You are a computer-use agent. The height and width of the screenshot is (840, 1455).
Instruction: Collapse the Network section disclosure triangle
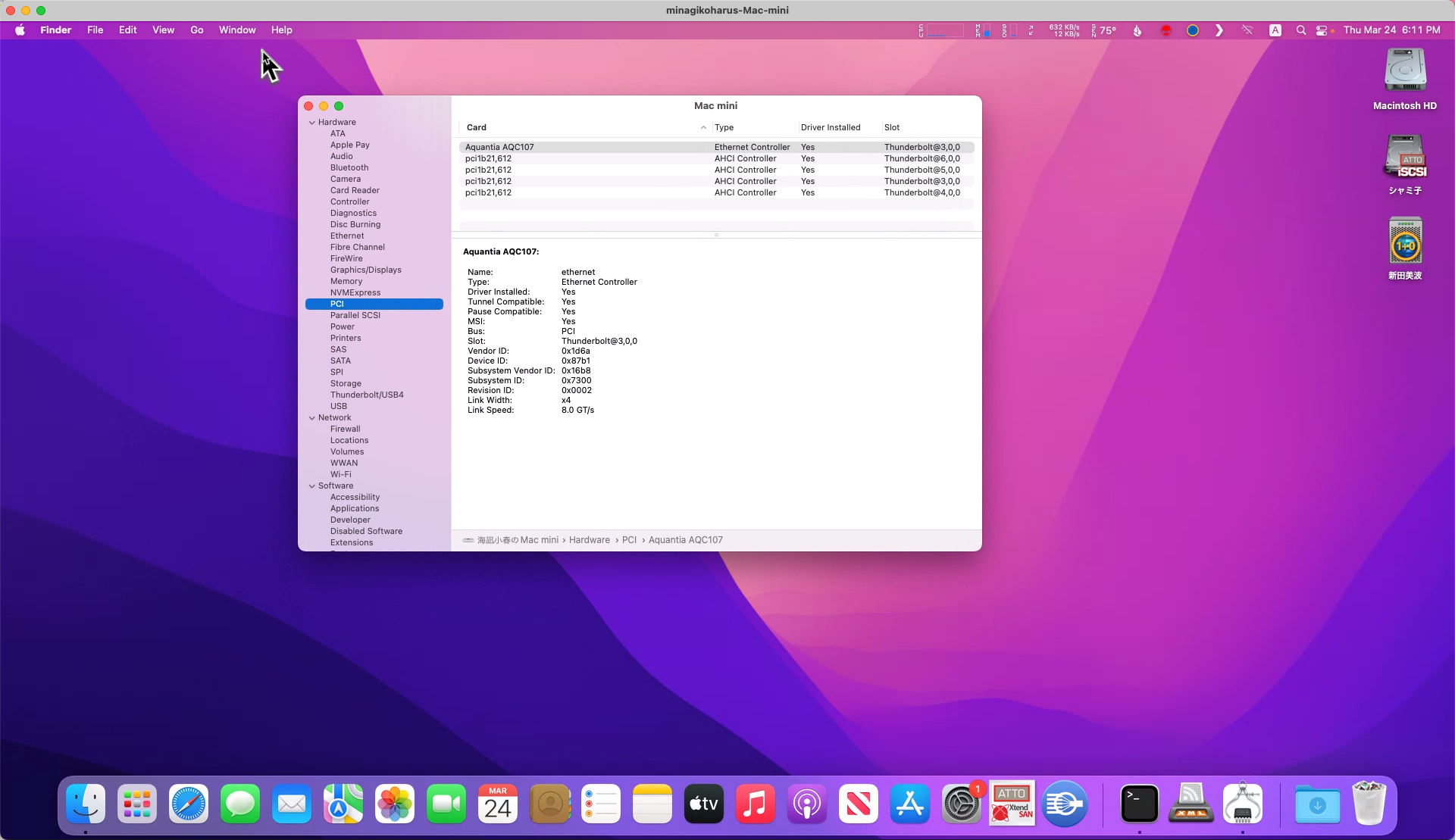click(x=311, y=418)
